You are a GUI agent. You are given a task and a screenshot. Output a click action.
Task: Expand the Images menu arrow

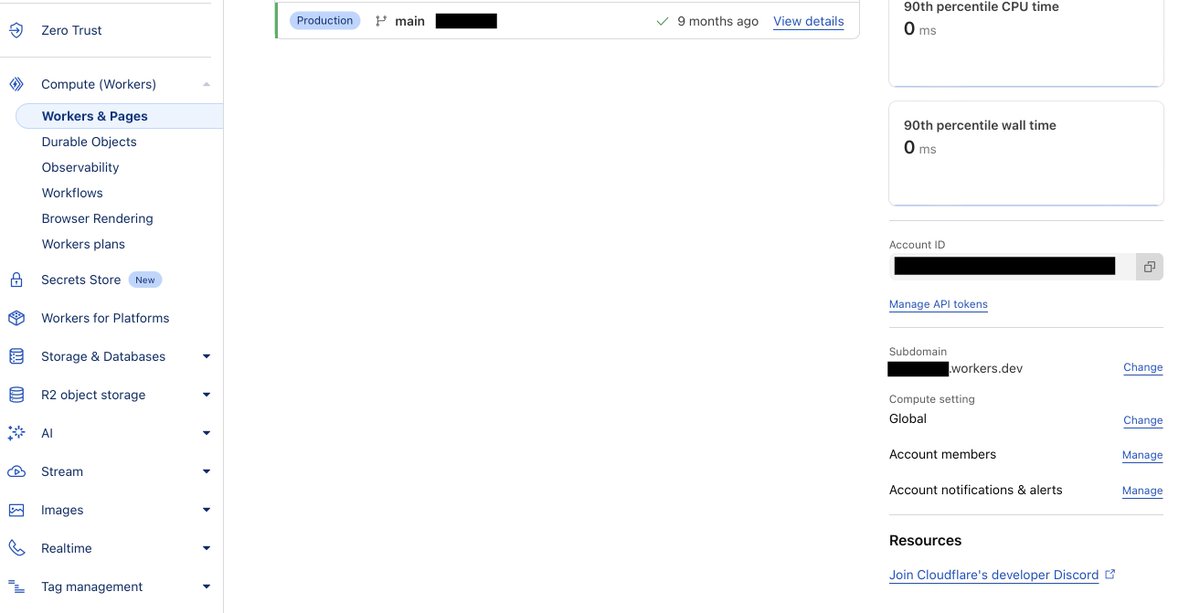[206, 510]
